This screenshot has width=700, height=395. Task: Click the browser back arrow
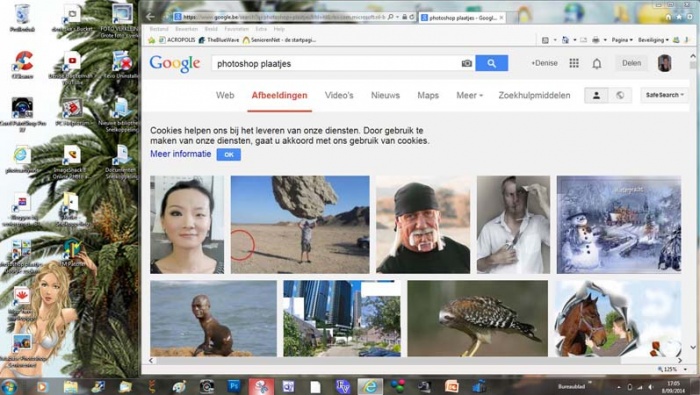coord(150,17)
